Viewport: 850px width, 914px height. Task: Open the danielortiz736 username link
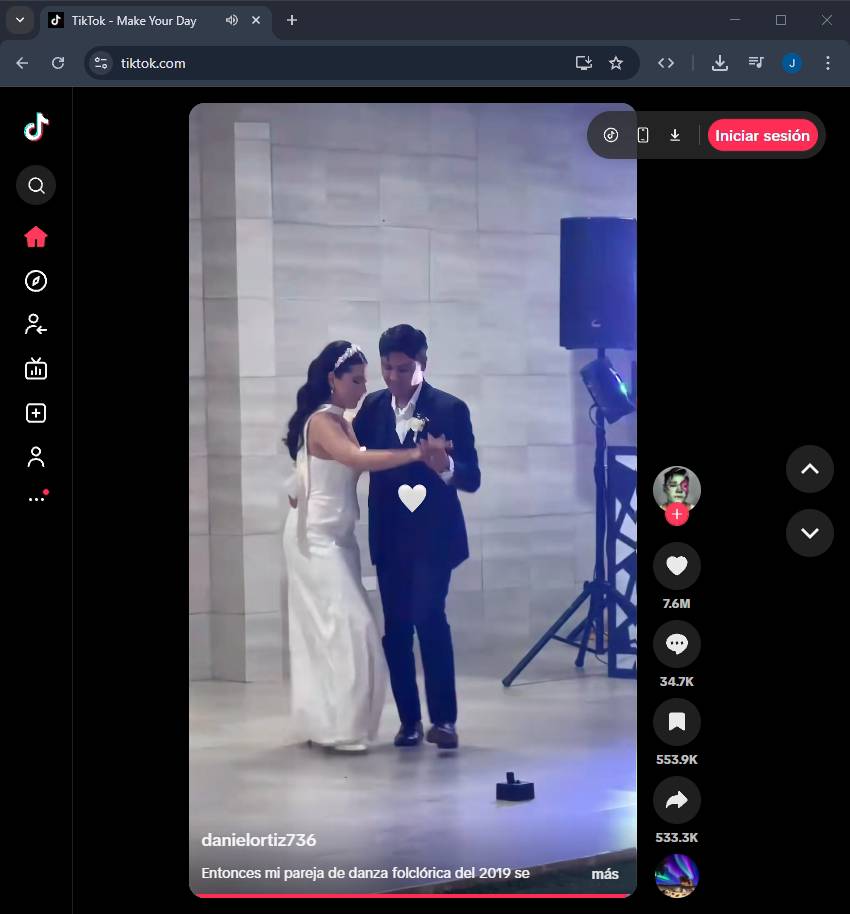pos(258,840)
